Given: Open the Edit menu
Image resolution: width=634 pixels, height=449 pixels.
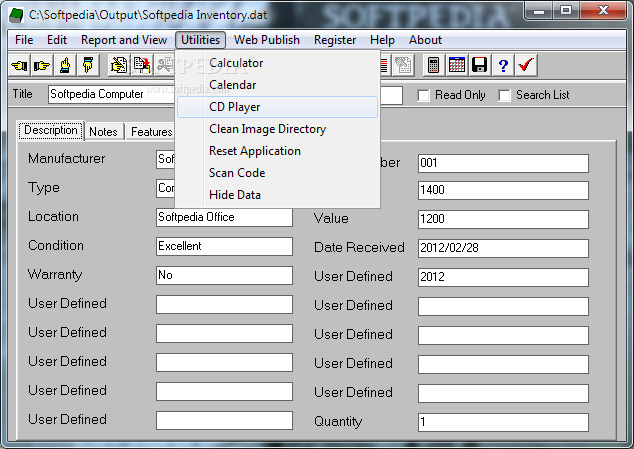Looking at the screenshot, I should 57,40.
